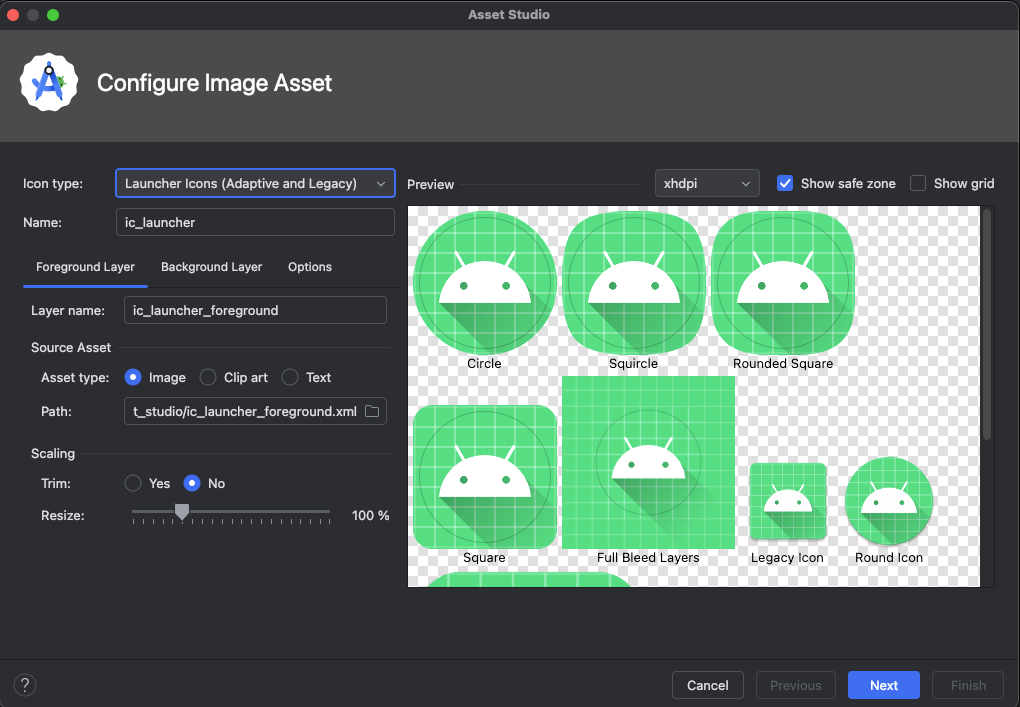
Task: Open the Icon type dropdown
Action: (x=255, y=183)
